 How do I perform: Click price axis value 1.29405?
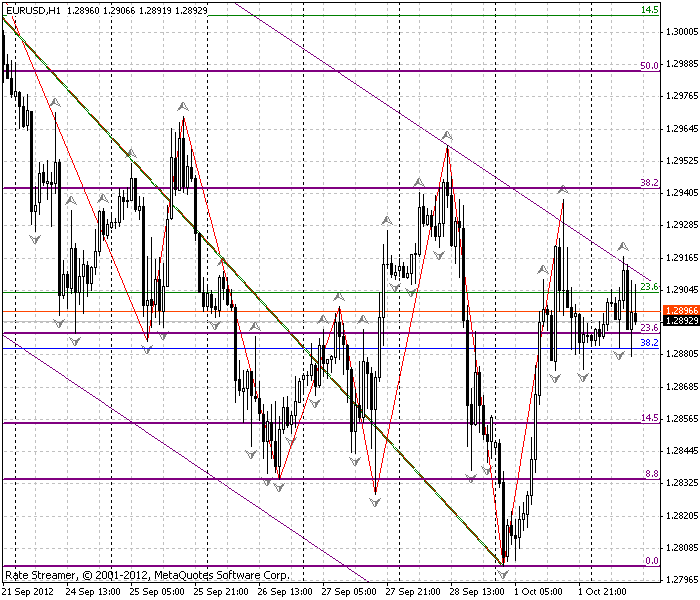(x=682, y=193)
